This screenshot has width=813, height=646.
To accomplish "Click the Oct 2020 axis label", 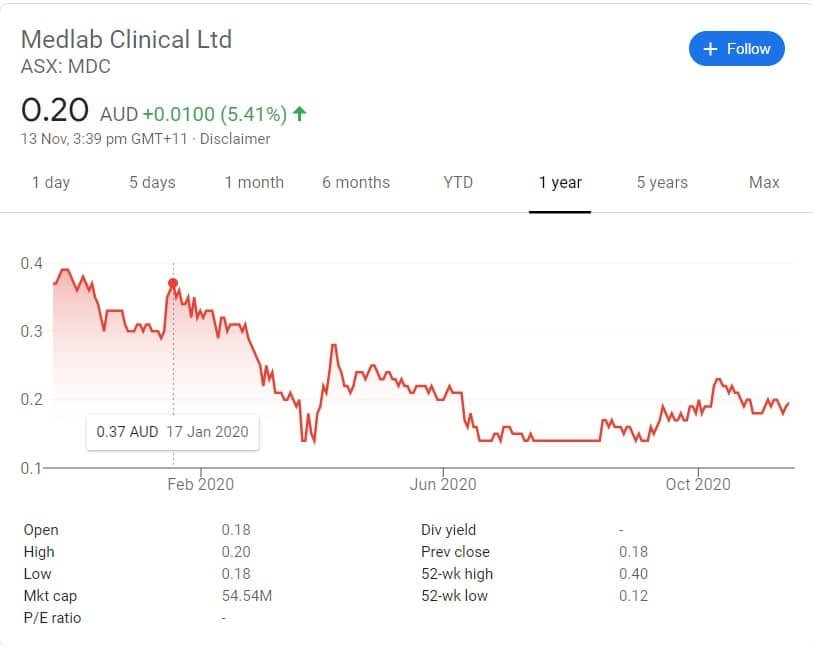I will pyautogui.click(x=698, y=484).
